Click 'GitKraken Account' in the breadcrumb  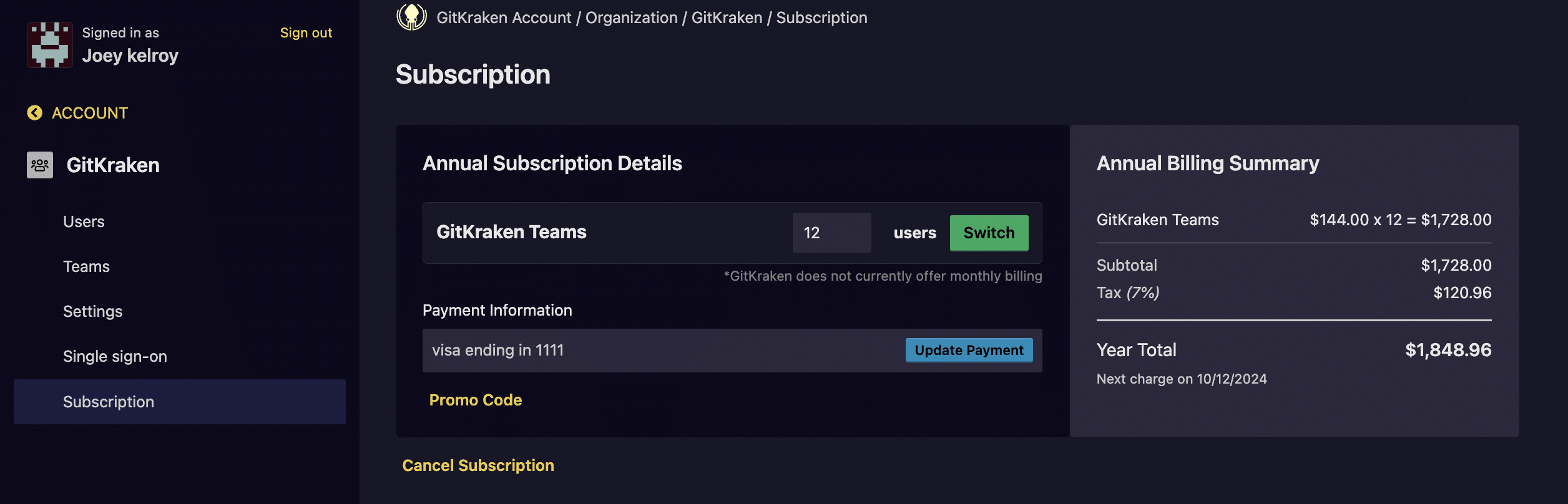504,18
